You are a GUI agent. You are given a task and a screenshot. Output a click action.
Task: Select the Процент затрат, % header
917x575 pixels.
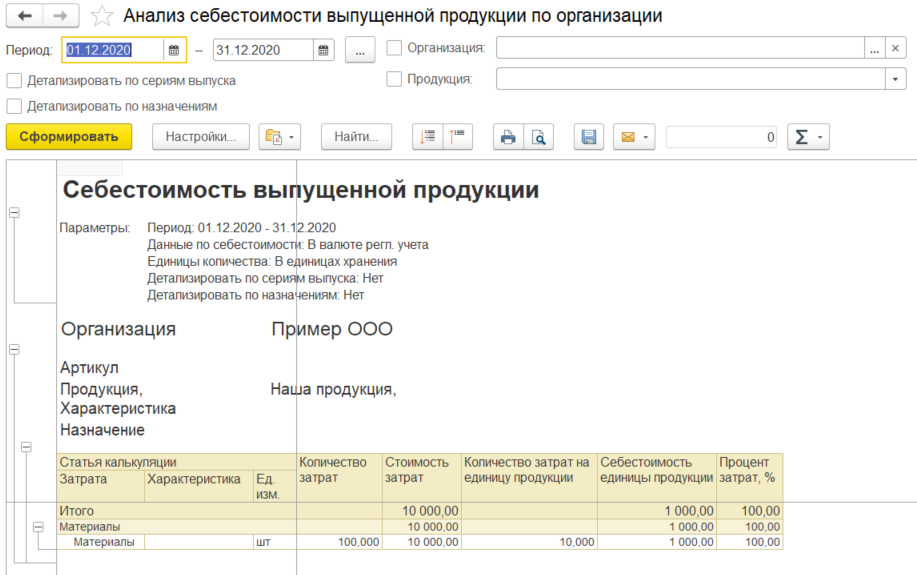click(750, 477)
